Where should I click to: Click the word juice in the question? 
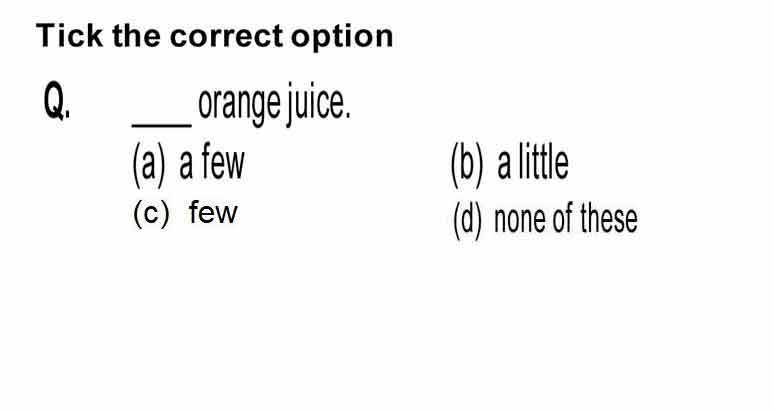point(317,103)
